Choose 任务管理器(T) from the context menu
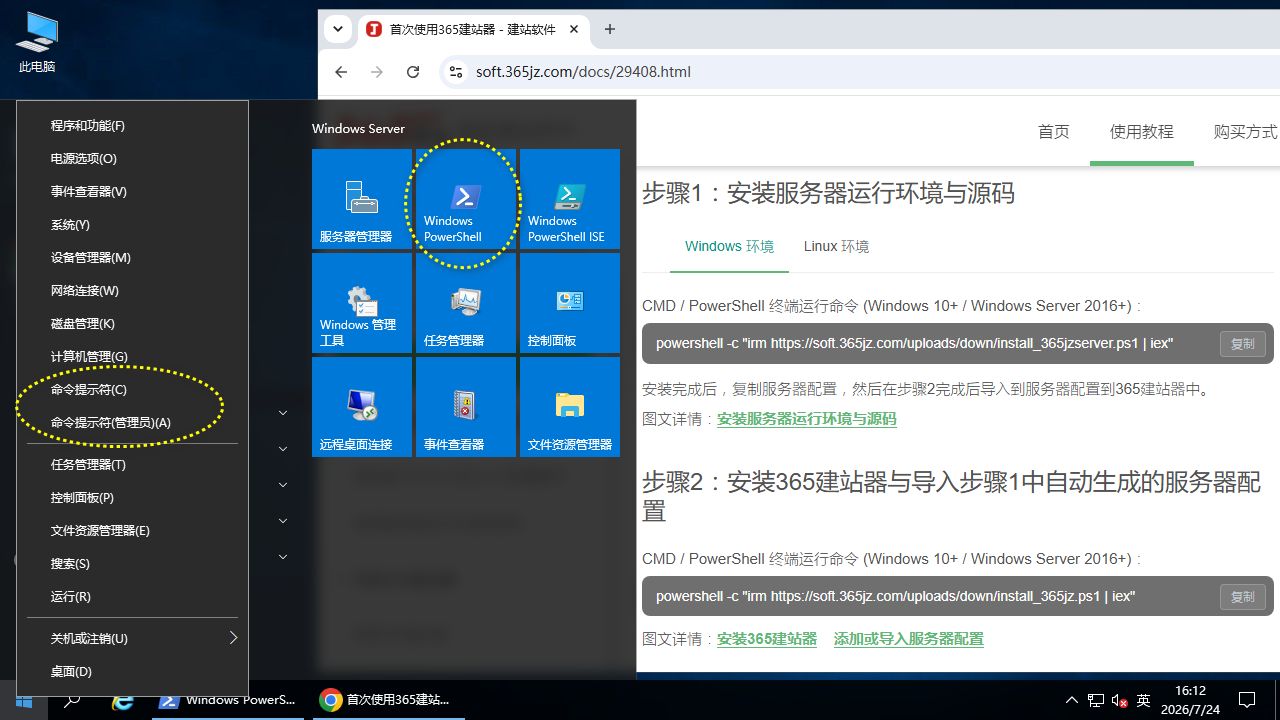The image size is (1280, 720). point(132,464)
